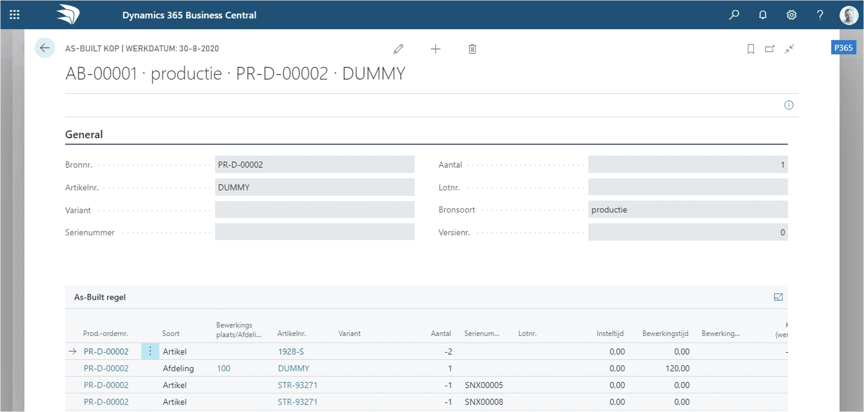Click the empty Lotnr. field
This screenshot has height=412, width=864.
click(688, 187)
